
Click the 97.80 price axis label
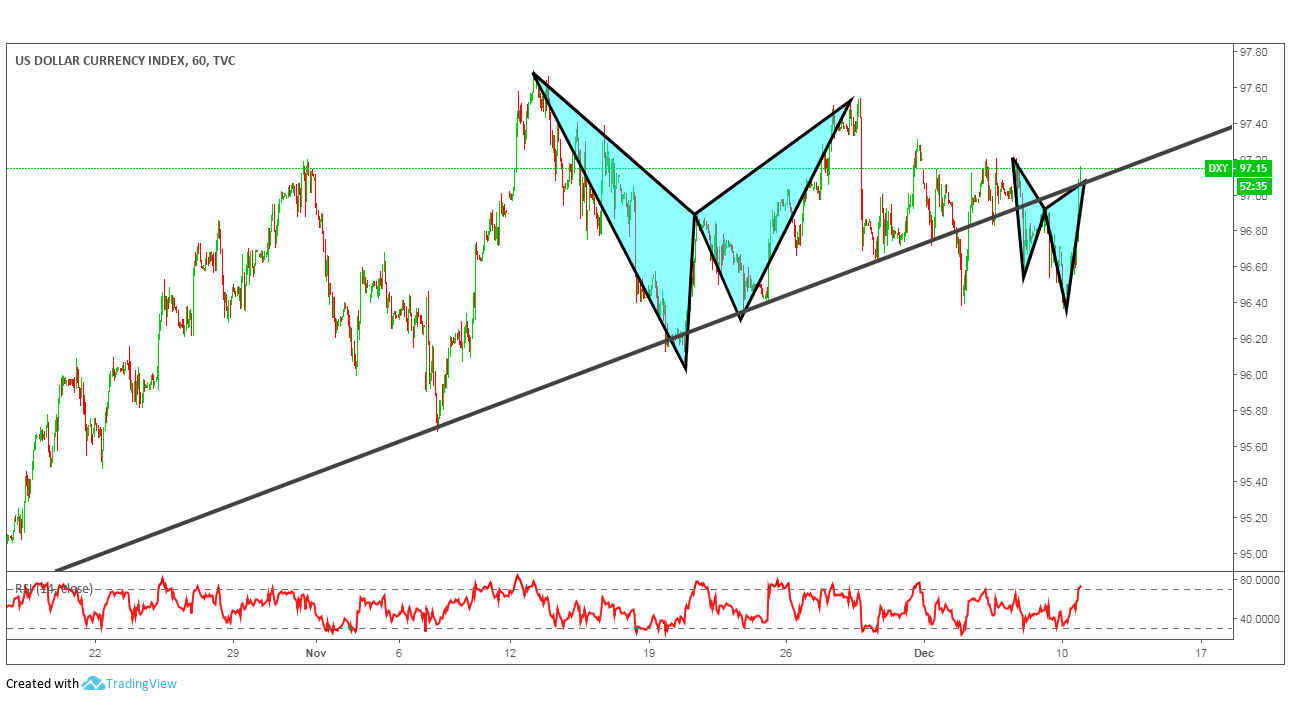1254,52
